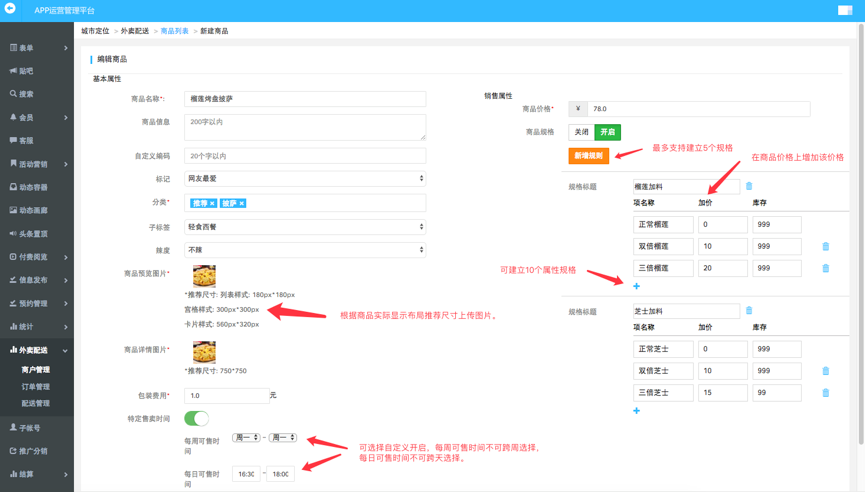Delete the 芝士加料 specification group

point(749,311)
